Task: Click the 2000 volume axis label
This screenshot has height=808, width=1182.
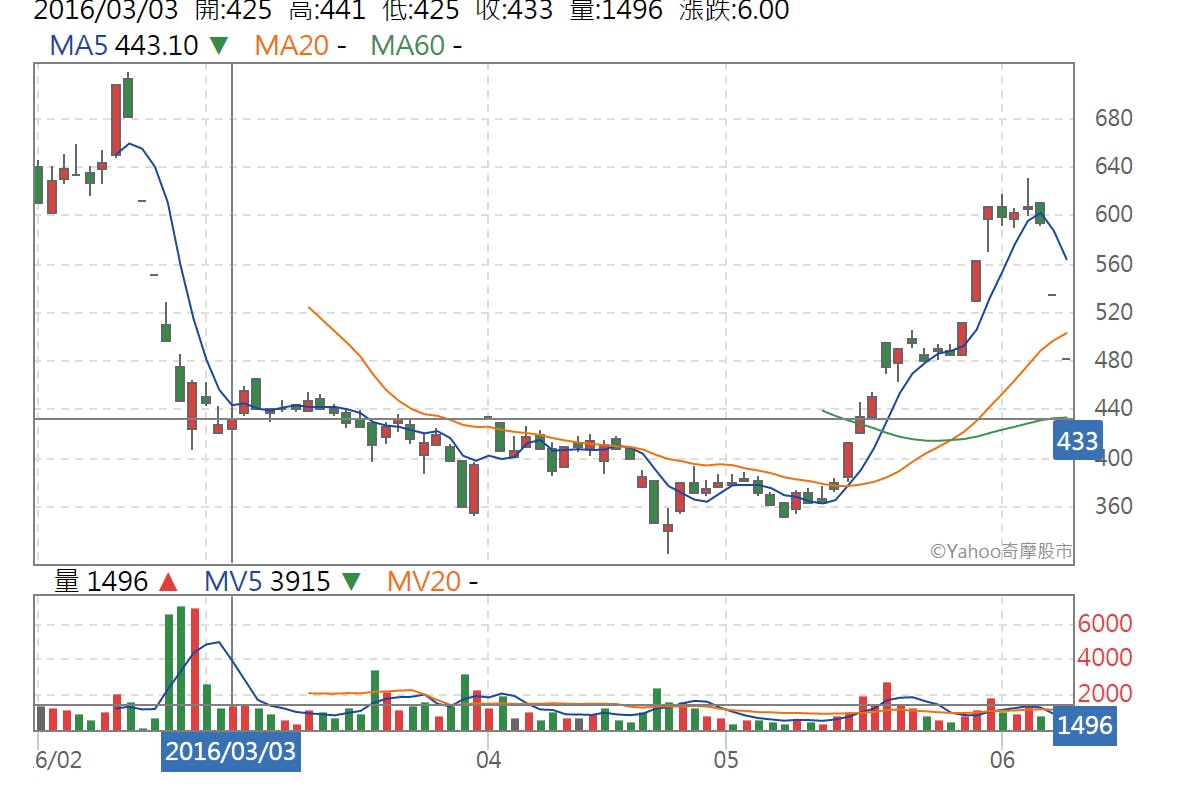Action: pyautogui.click(x=1104, y=693)
